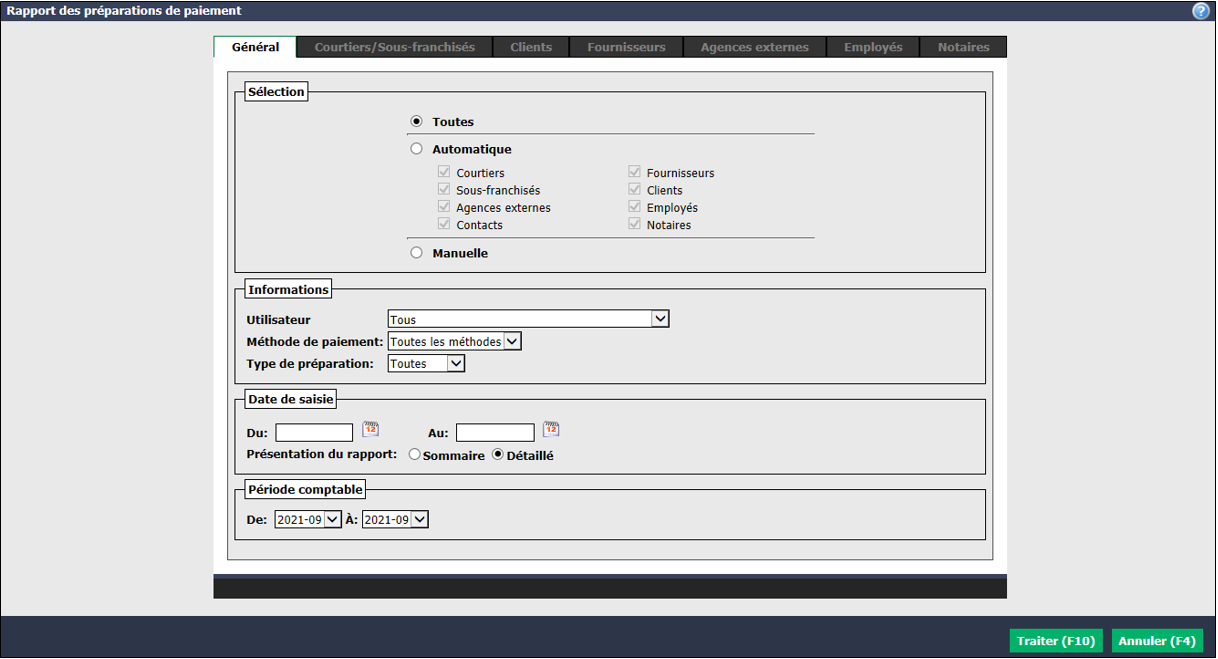The height and width of the screenshot is (659, 1218).
Task: Open calendar picker for Du date
Action: tap(371, 430)
